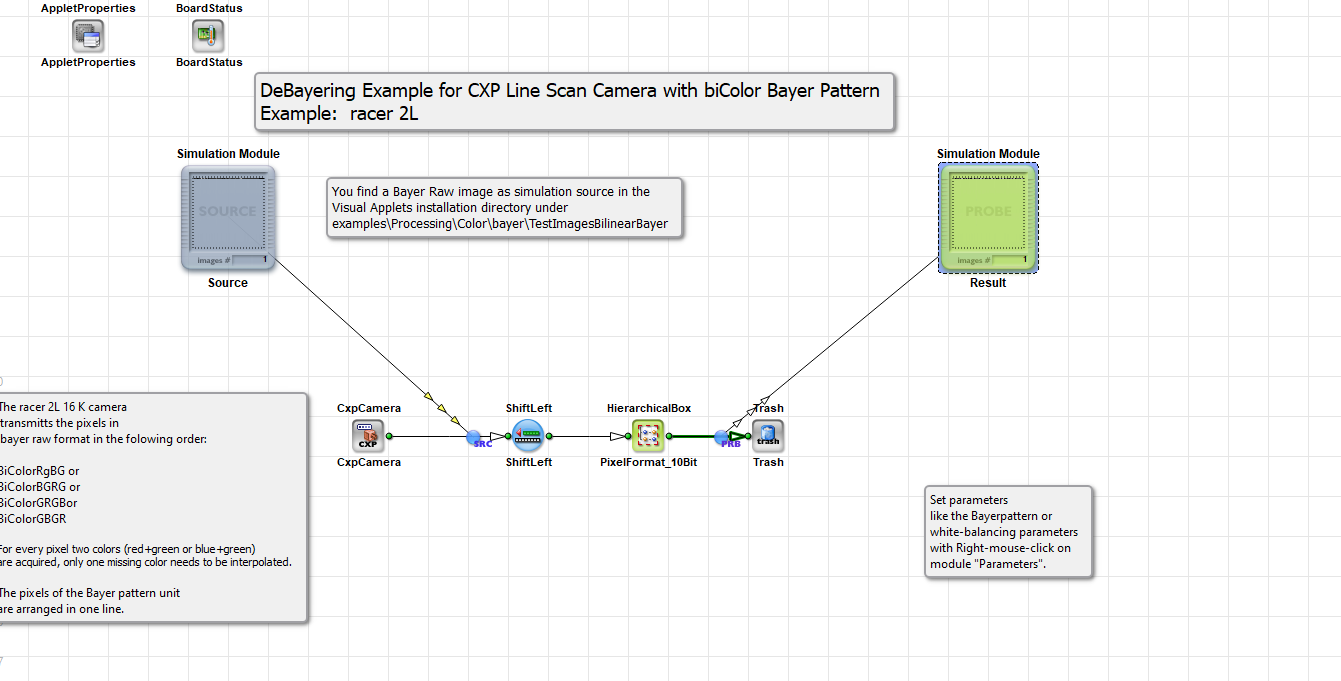Select the DeBayering Example title comment box

(574, 101)
